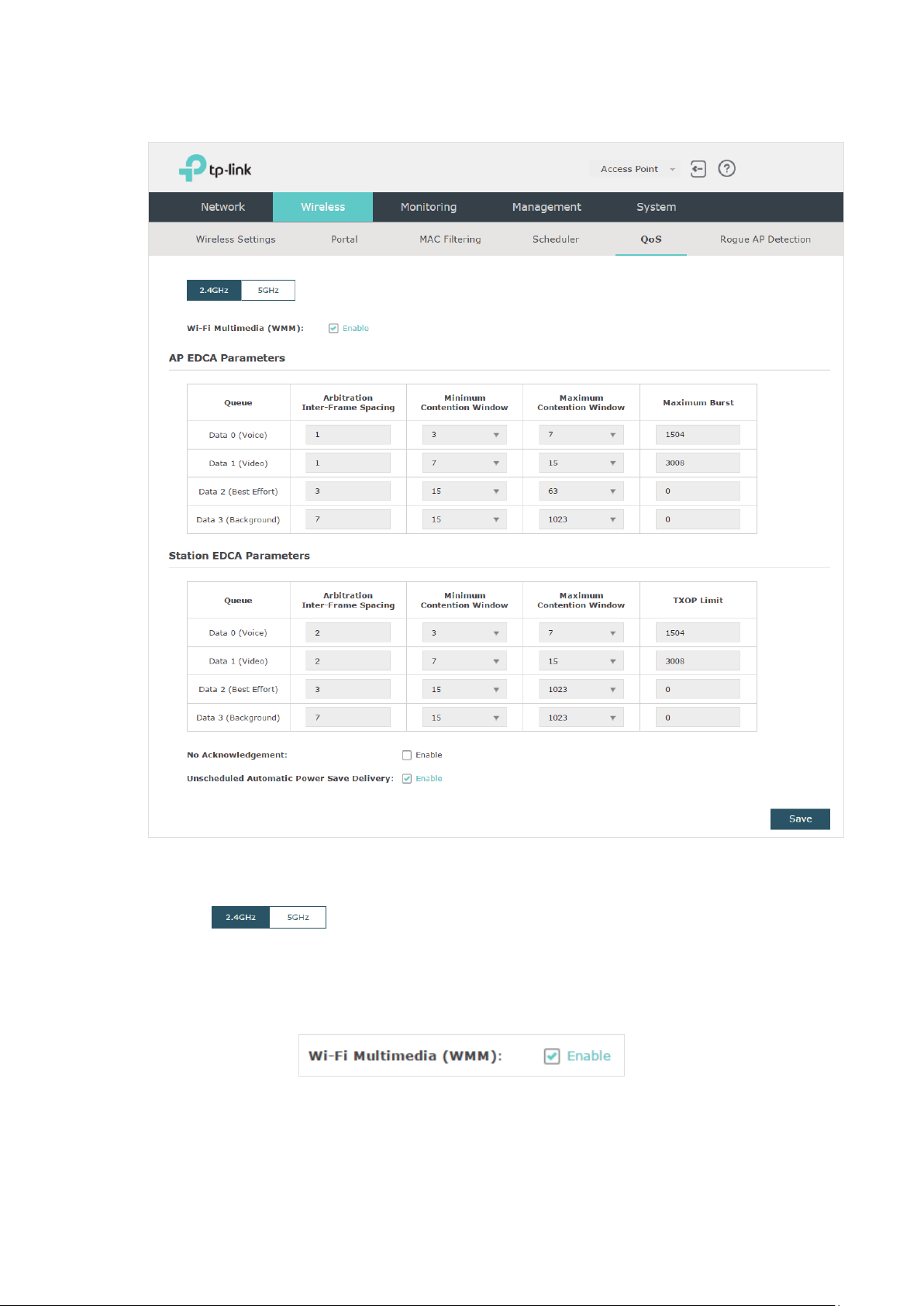The image size is (924, 1306).
Task: Click AP Voice Arbitration Inter-Frame Spacing field
Action: [348, 435]
